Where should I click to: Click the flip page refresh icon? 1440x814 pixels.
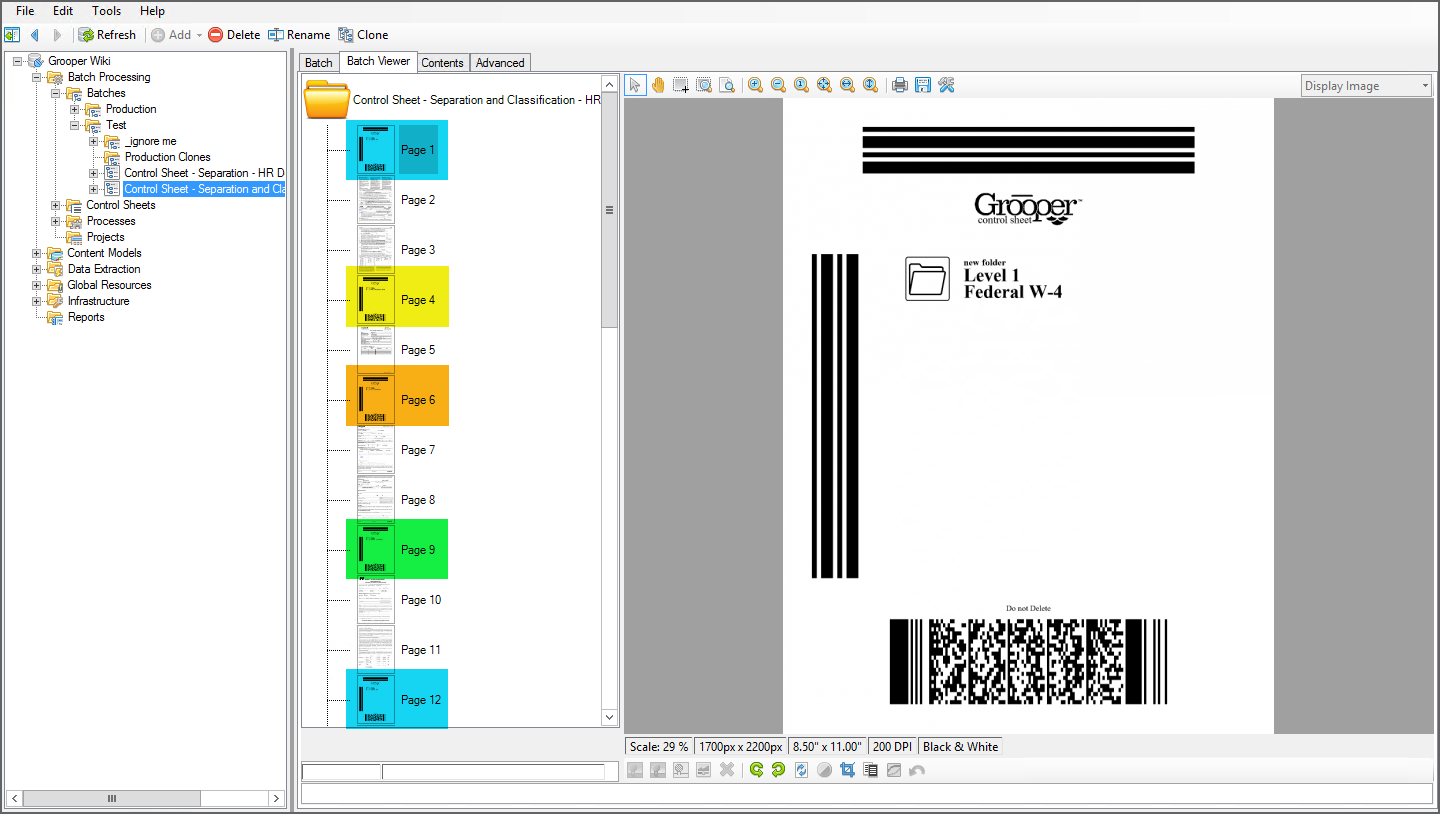coord(801,770)
